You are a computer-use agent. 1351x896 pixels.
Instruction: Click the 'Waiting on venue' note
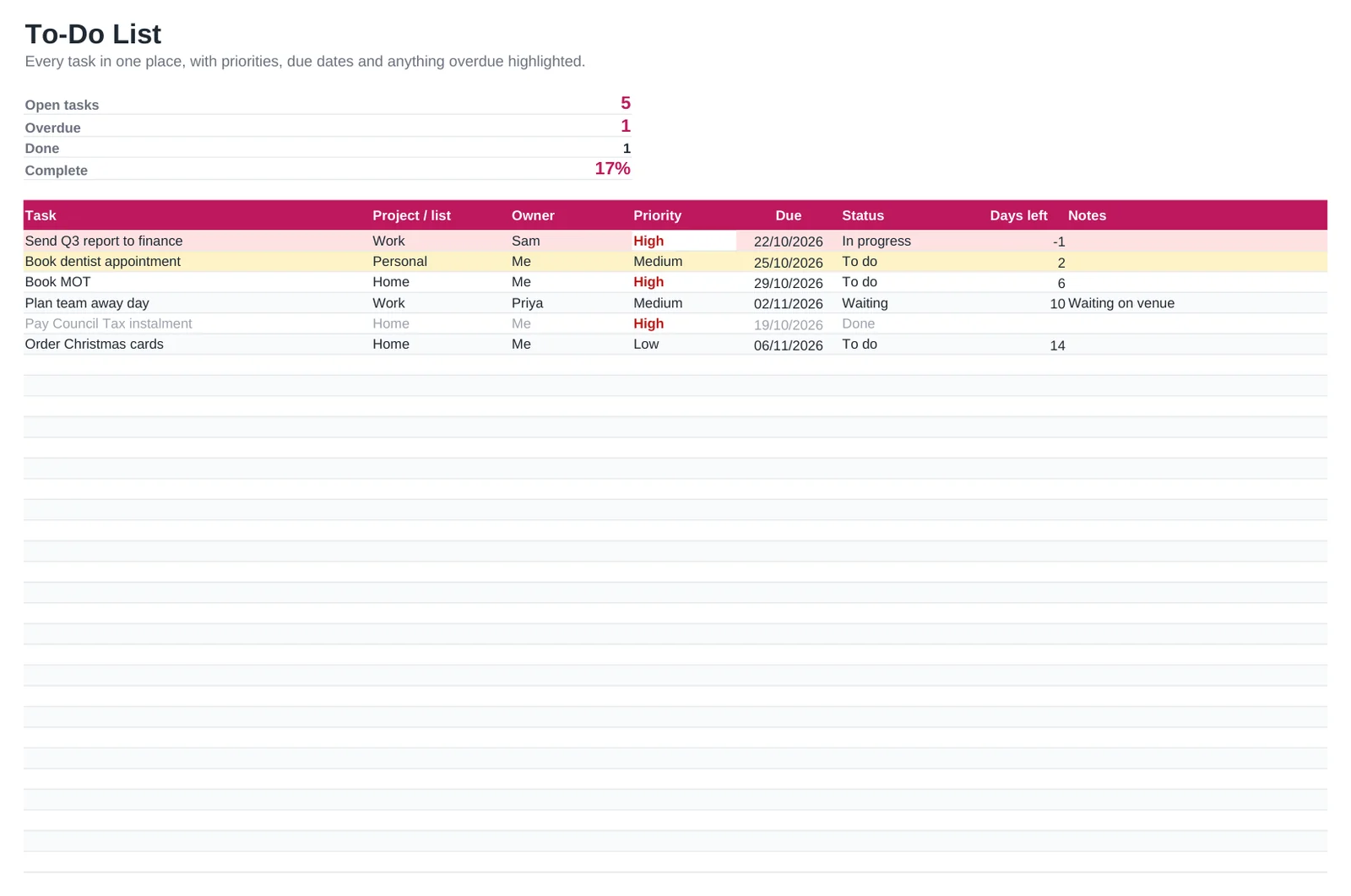tap(1120, 303)
